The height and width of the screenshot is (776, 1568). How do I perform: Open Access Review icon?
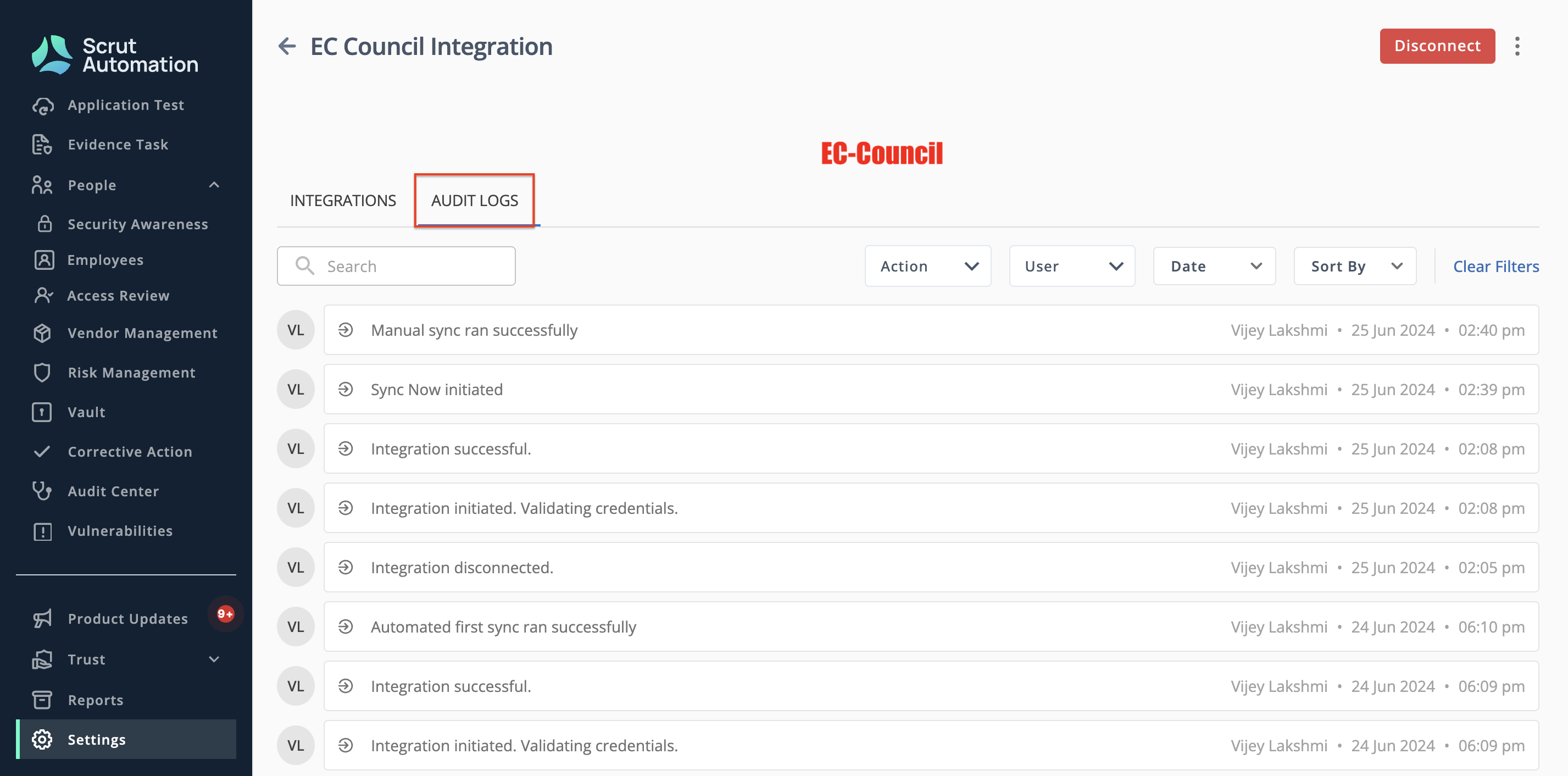[44, 296]
